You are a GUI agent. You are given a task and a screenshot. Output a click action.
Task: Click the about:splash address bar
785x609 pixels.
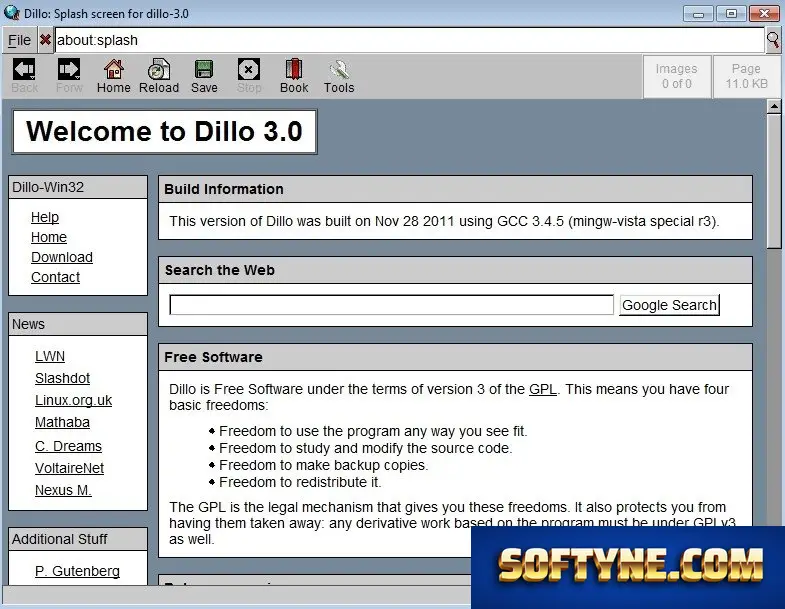(x=410, y=40)
